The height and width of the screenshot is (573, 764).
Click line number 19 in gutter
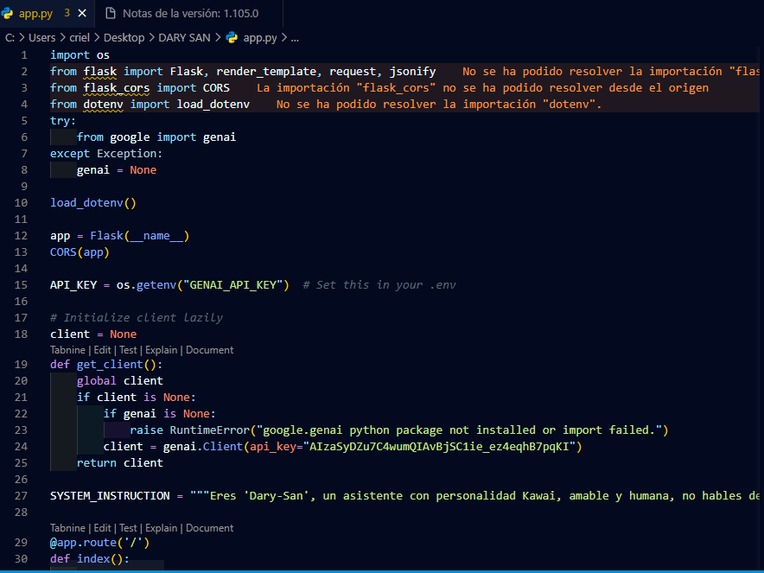pyautogui.click(x=21, y=364)
